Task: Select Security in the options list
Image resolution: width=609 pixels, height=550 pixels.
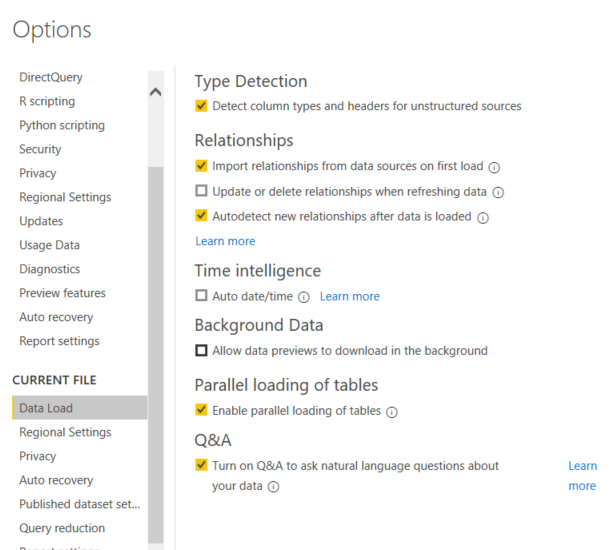Action: [x=40, y=149]
